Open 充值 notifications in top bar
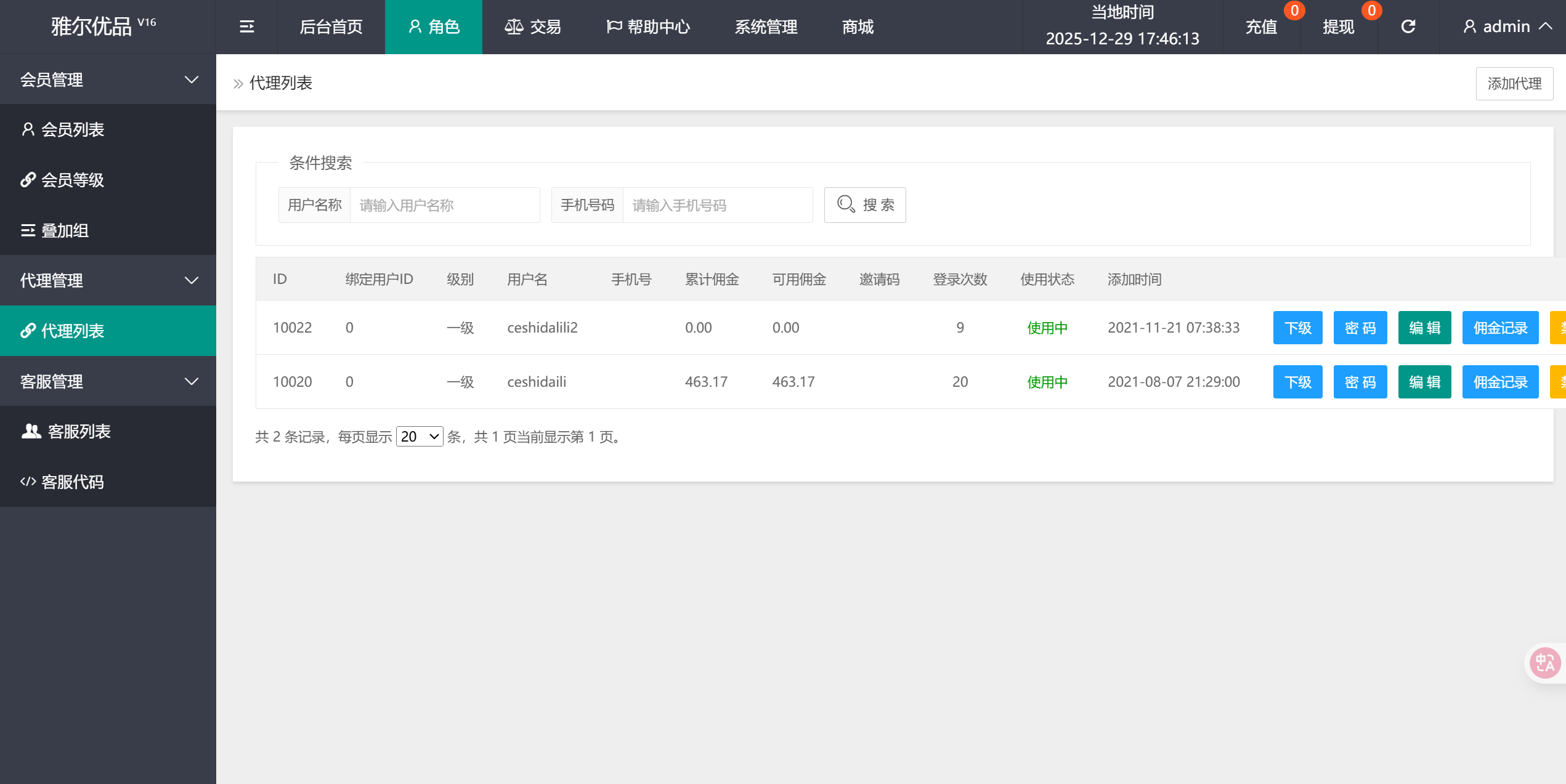Image resolution: width=1566 pixels, height=784 pixels. [1261, 26]
